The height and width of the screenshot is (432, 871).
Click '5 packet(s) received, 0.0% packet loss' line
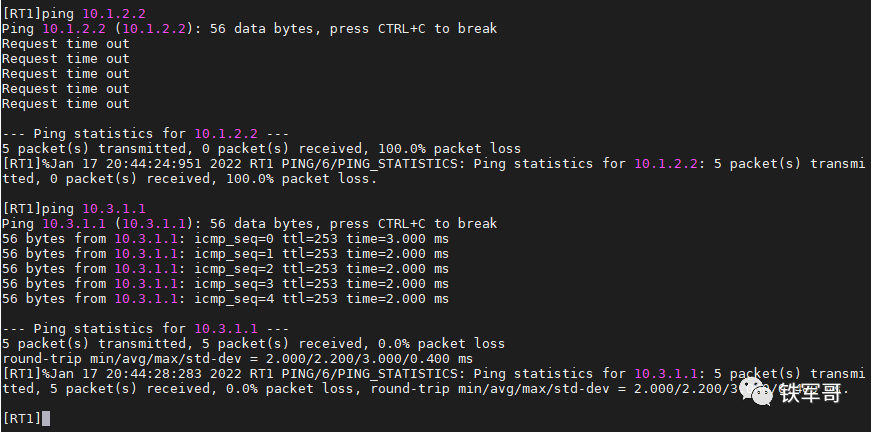click(x=253, y=344)
